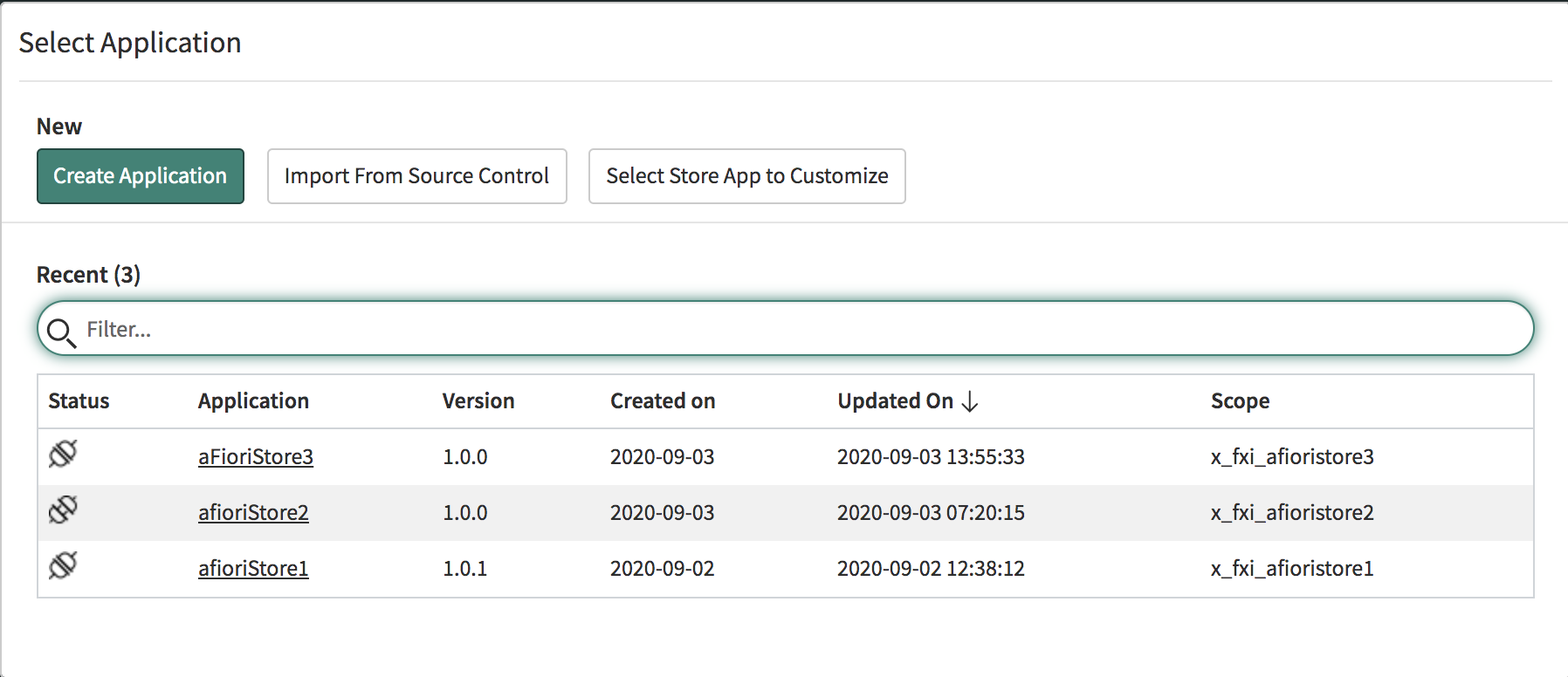Select version 1.0.1 cell
1568x677 pixels.
[x=465, y=568]
